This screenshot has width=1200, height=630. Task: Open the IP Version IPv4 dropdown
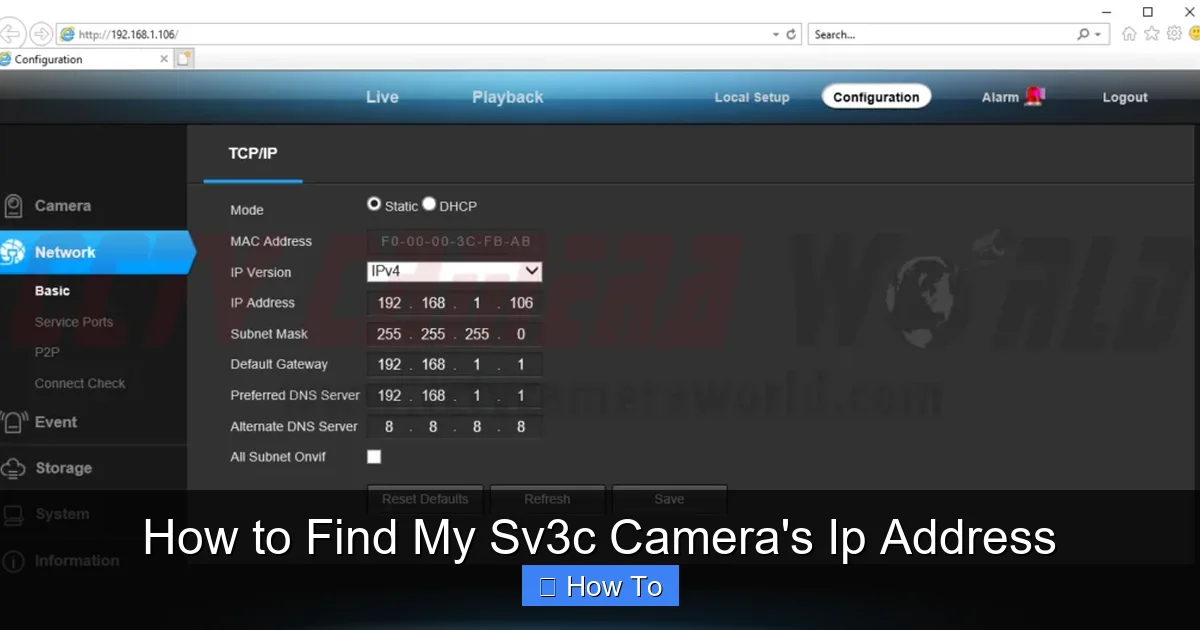click(455, 271)
